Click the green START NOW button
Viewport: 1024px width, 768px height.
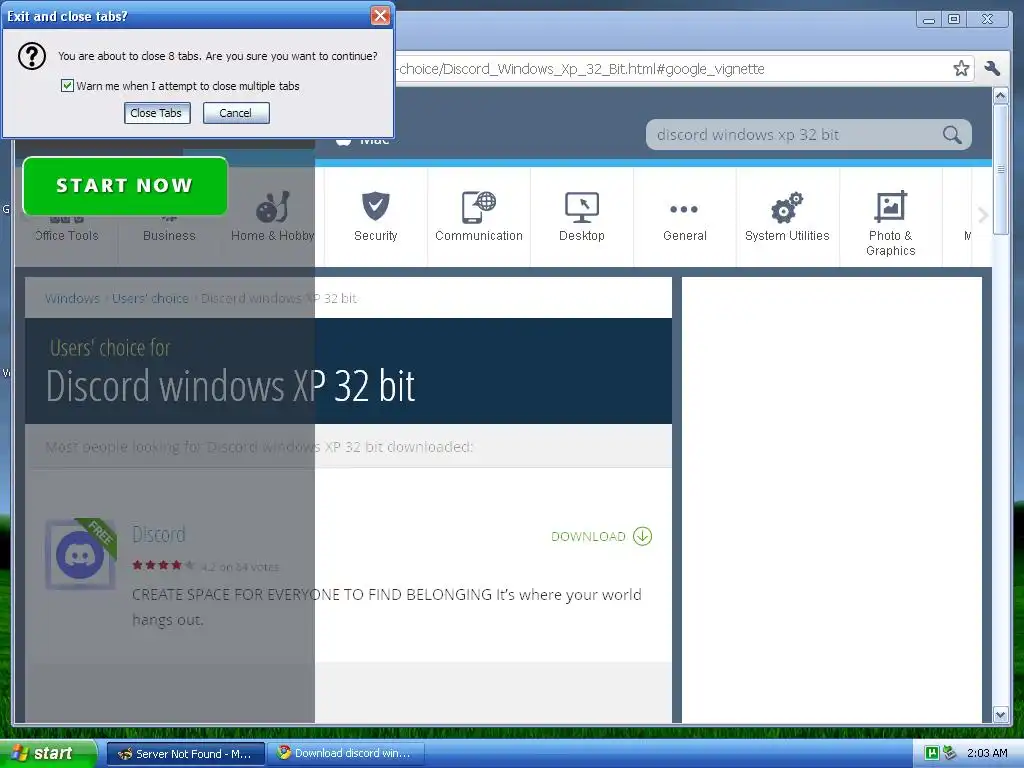[x=125, y=185]
